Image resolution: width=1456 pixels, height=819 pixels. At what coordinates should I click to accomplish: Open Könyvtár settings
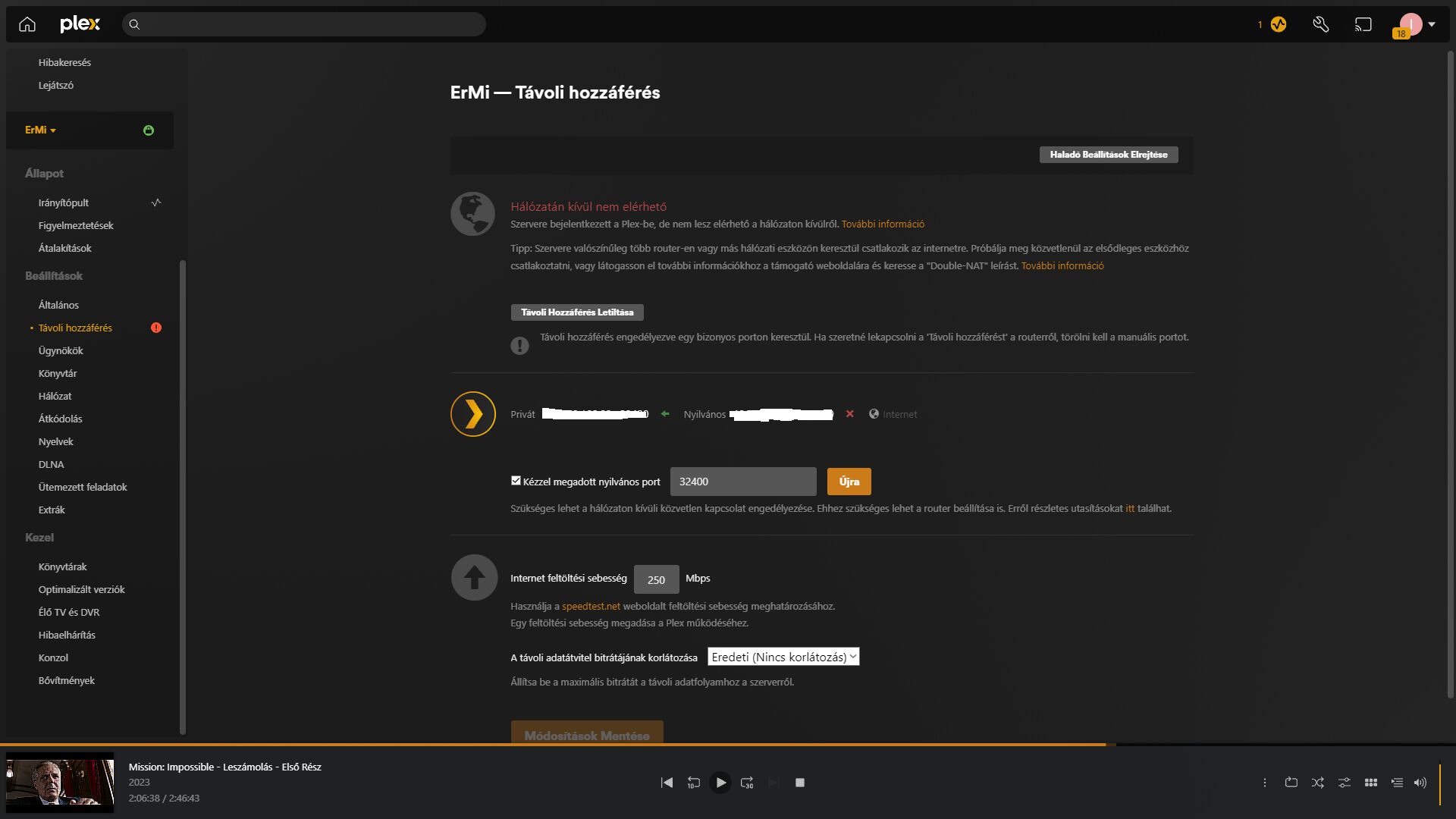click(x=58, y=373)
